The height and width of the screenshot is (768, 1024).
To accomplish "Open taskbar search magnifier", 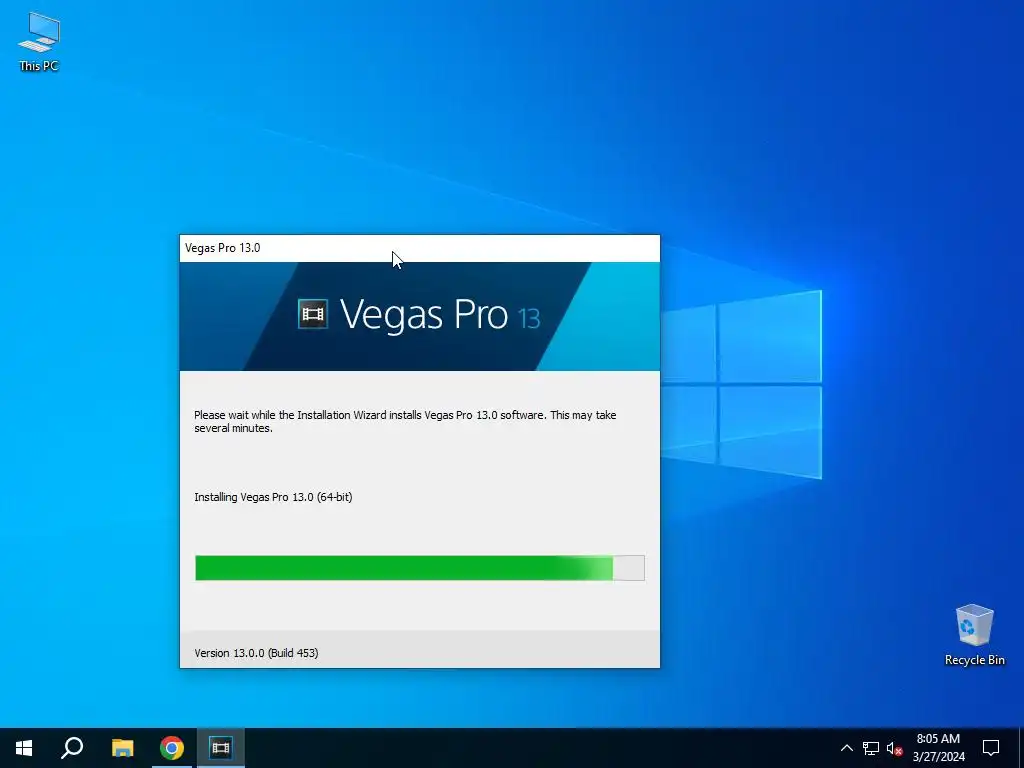I will click(72, 748).
